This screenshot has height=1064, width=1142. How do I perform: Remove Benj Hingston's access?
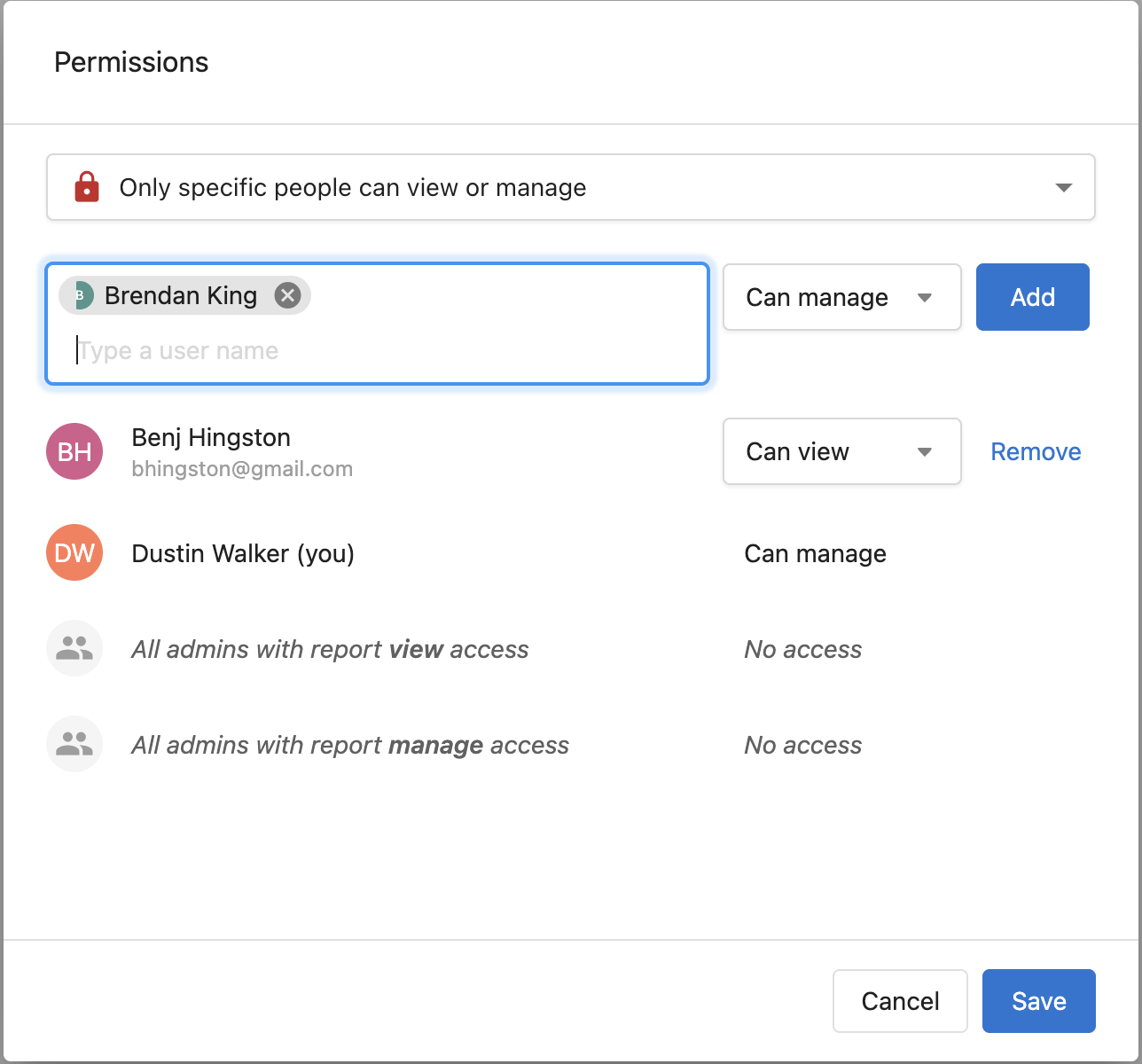click(x=1036, y=451)
